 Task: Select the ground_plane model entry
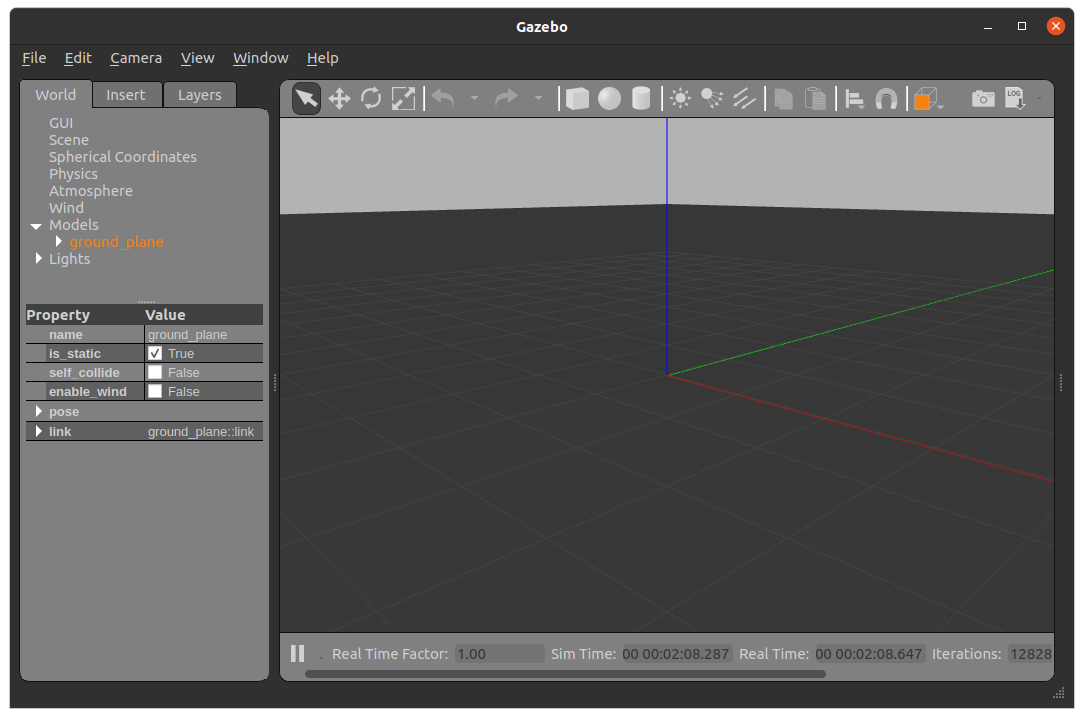(x=116, y=242)
